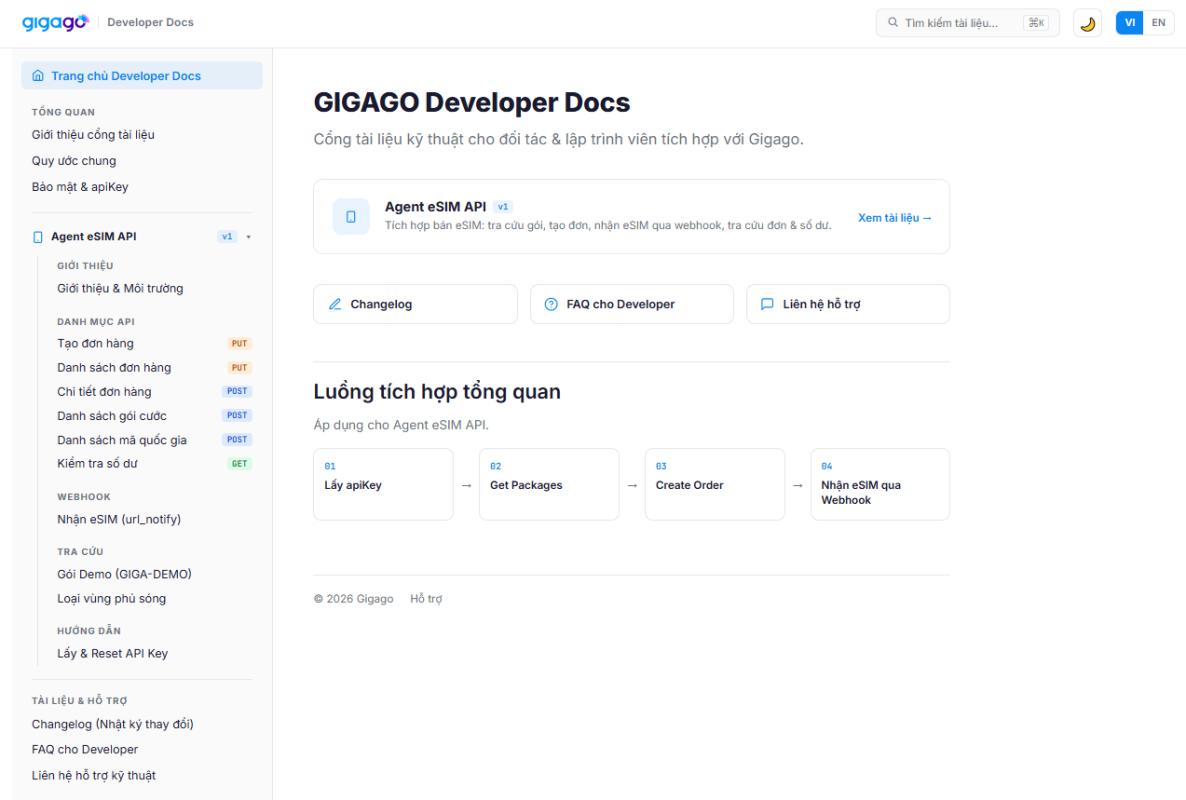Select step 01 Lấy apiKey card

(x=383, y=484)
